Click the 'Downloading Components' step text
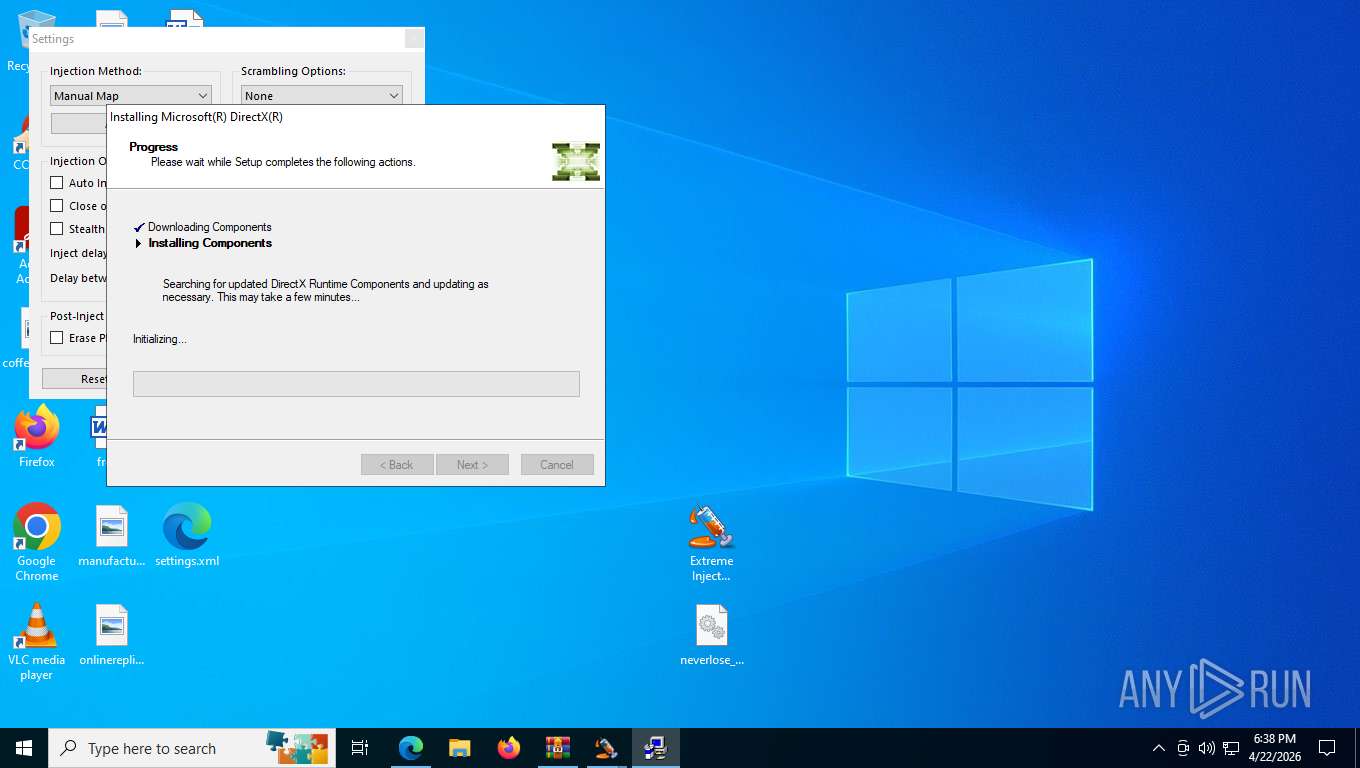The height and width of the screenshot is (768, 1360). [x=210, y=227]
